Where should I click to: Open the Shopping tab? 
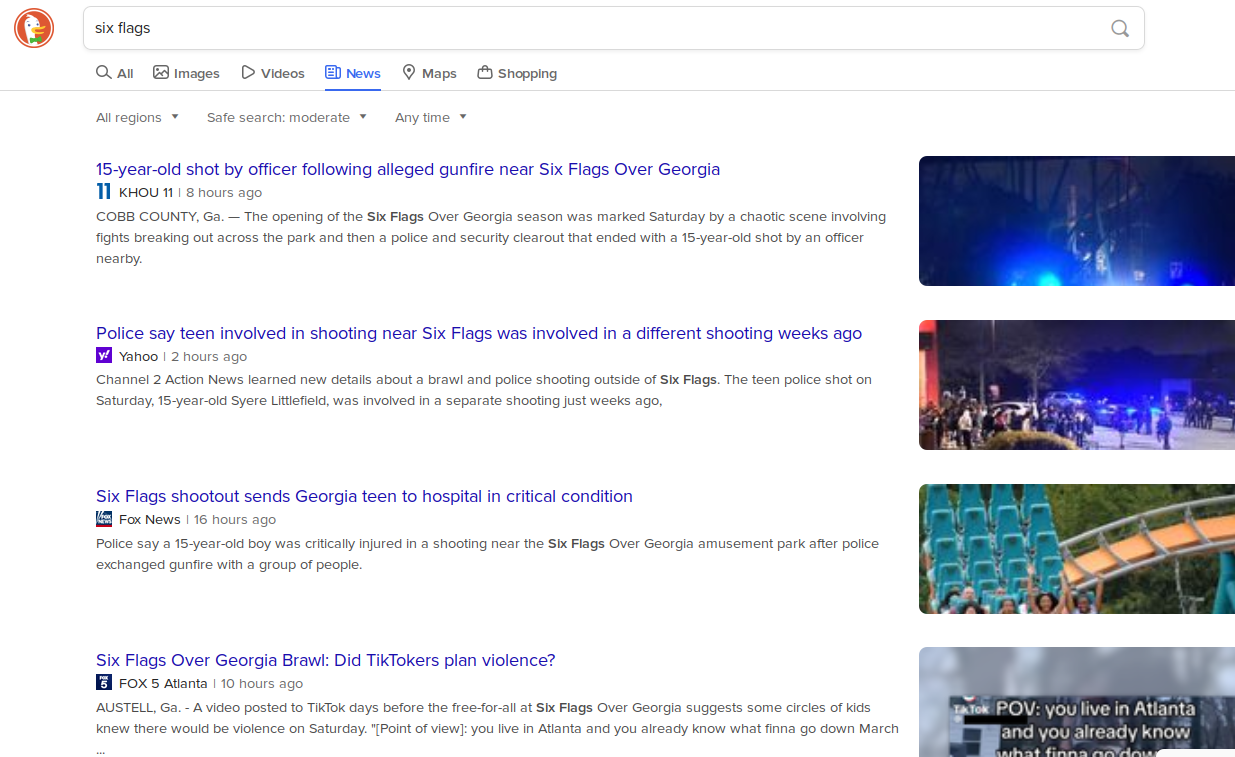point(517,73)
